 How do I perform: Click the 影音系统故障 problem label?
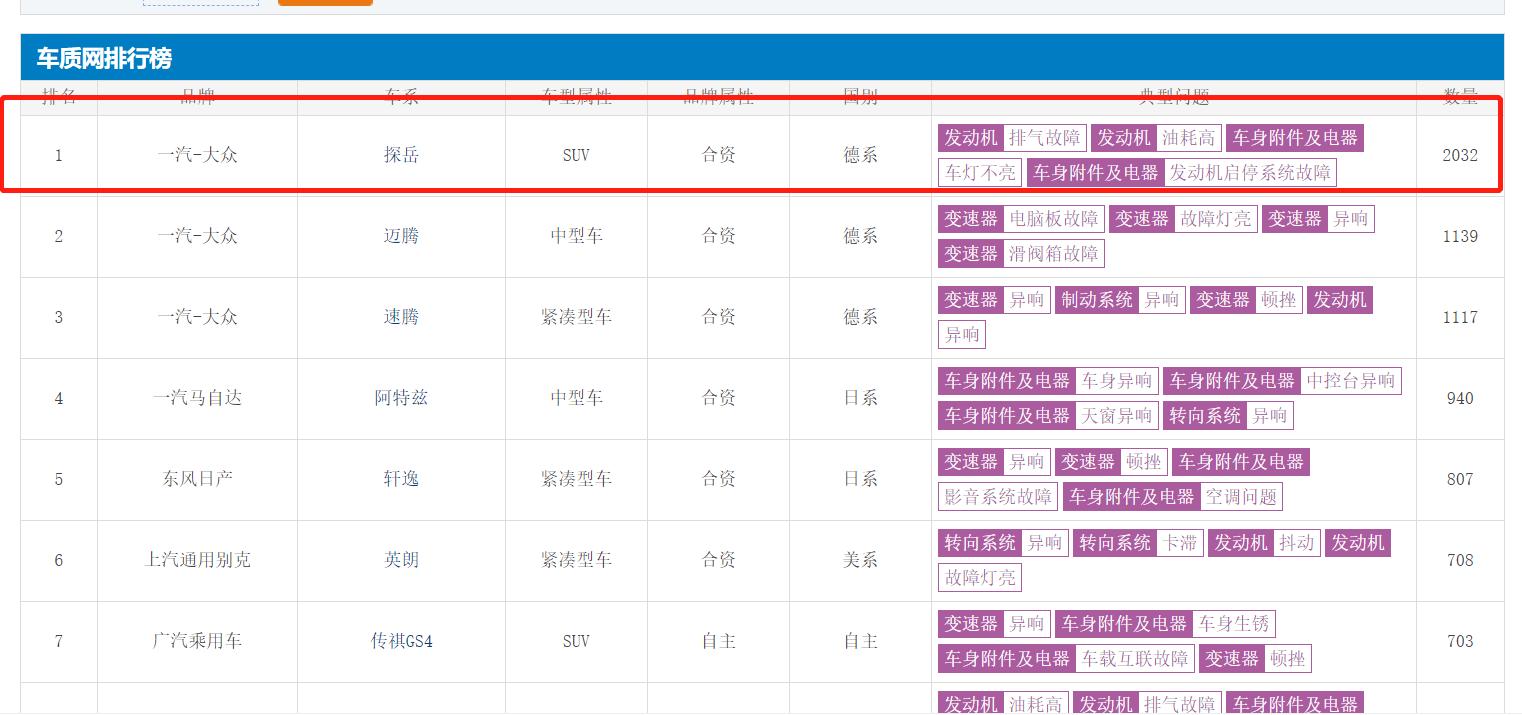click(x=998, y=497)
